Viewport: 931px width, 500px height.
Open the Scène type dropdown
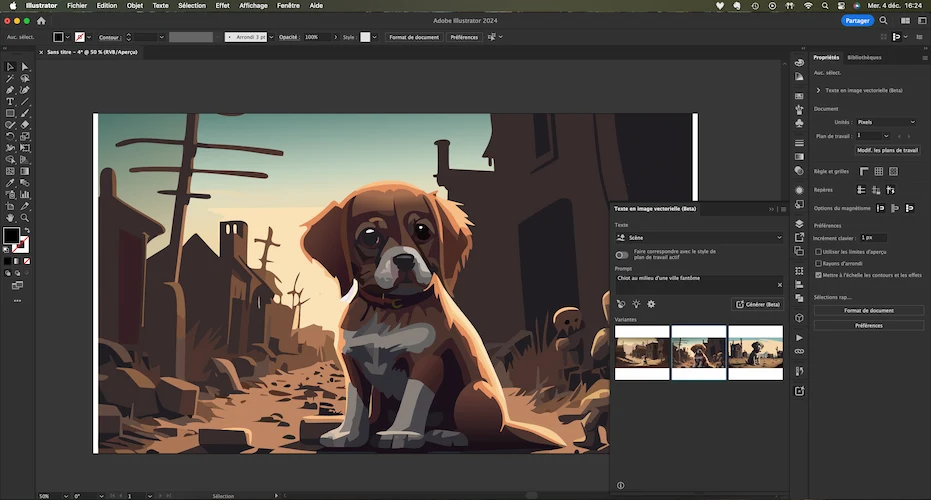(x=699, y=238)
